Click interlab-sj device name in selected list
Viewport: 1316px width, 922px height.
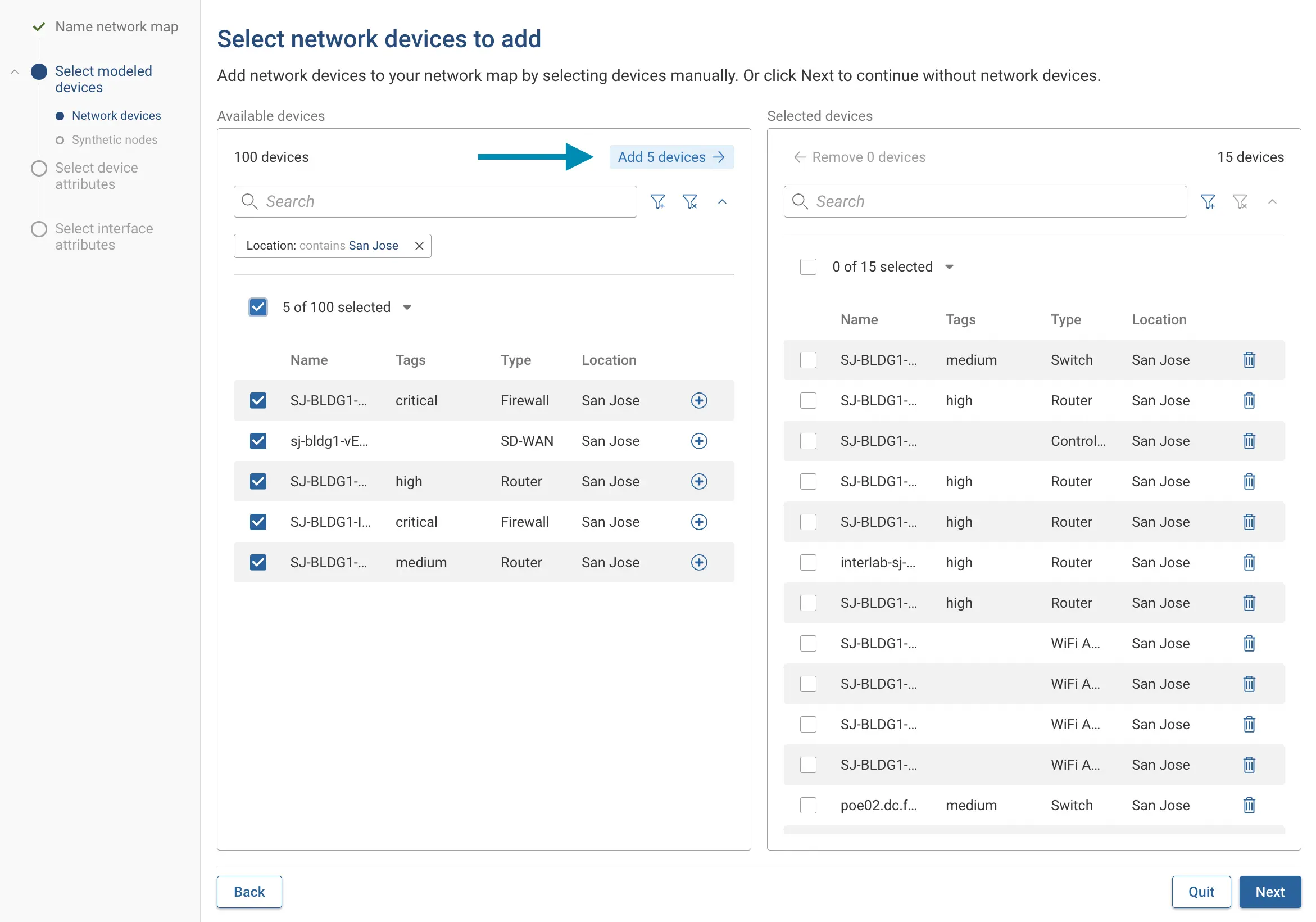click(878, 563)
